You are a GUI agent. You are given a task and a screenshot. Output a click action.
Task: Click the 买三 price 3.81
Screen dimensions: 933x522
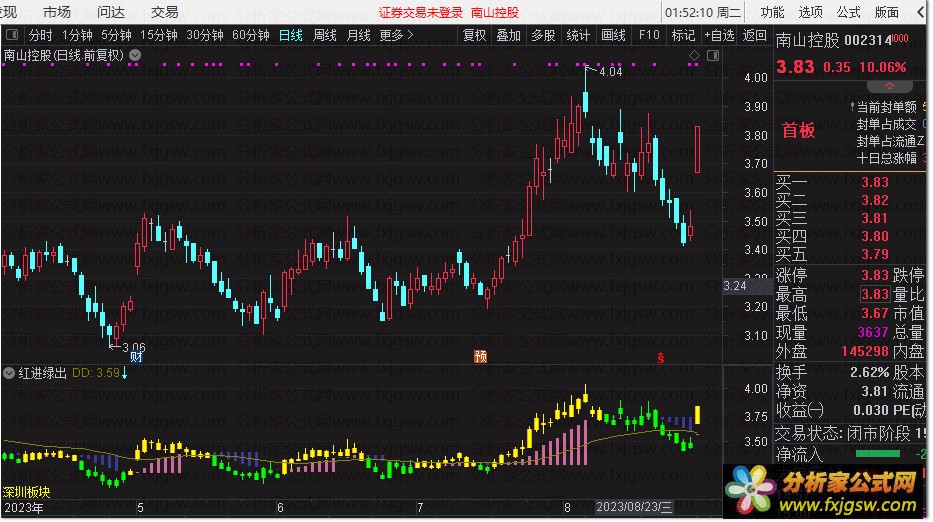pos(875,218)
